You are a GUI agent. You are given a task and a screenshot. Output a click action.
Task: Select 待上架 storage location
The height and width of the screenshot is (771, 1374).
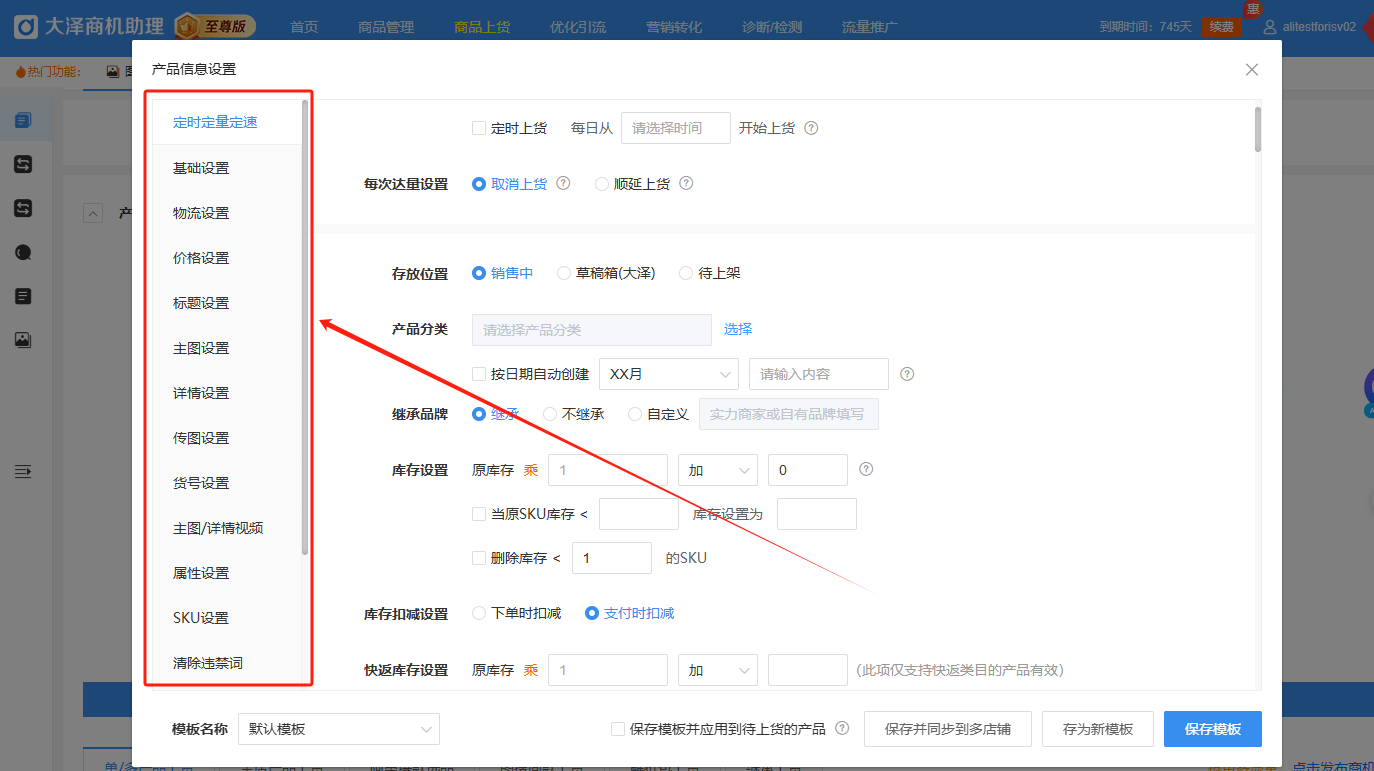click(x=686, y=273)
